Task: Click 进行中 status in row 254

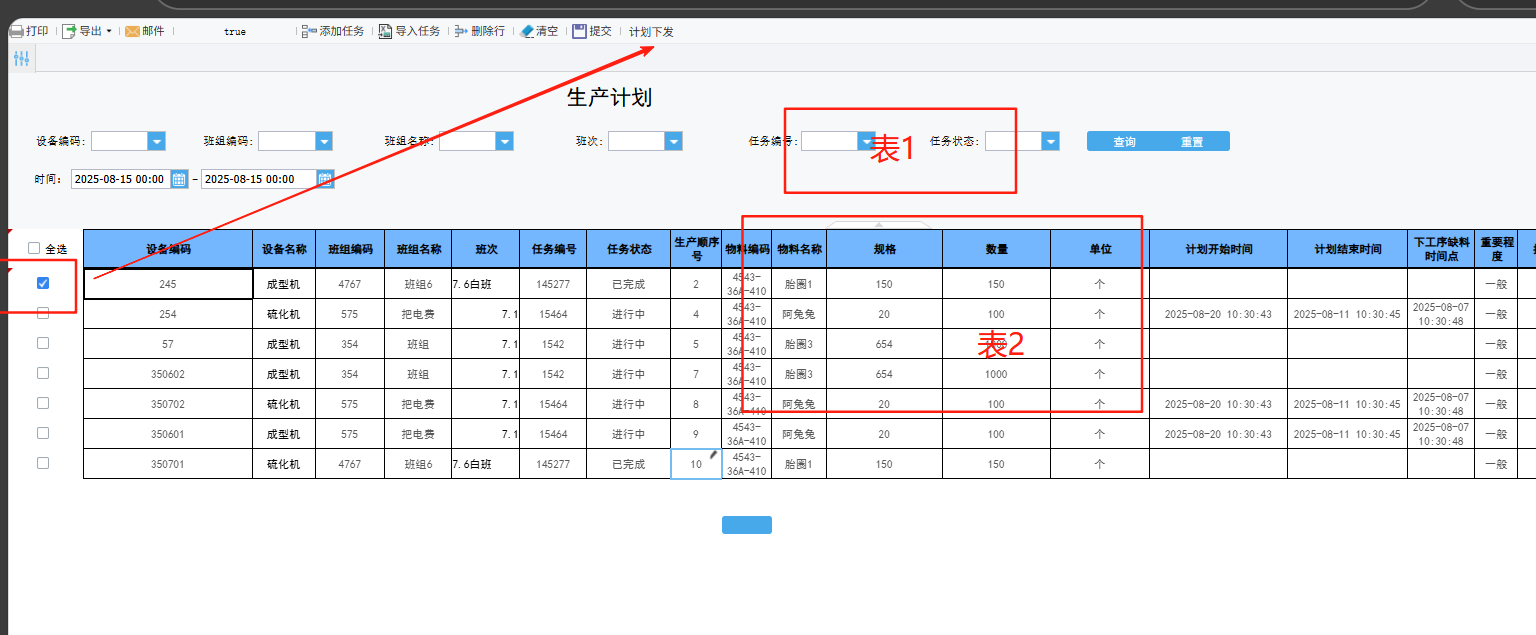Action: [628, 314]
